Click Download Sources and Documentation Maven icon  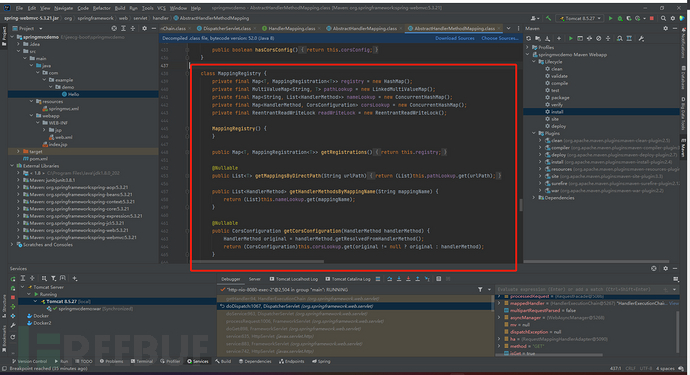pyautogui.click(x=547, y=39)
